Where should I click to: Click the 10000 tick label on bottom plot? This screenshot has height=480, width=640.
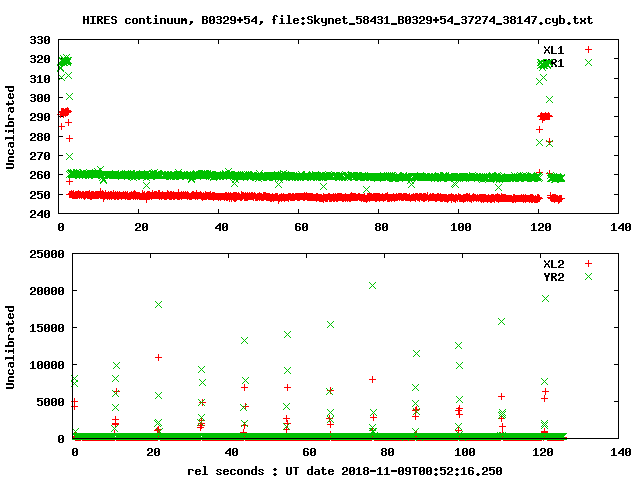click(x=47, y=365)
